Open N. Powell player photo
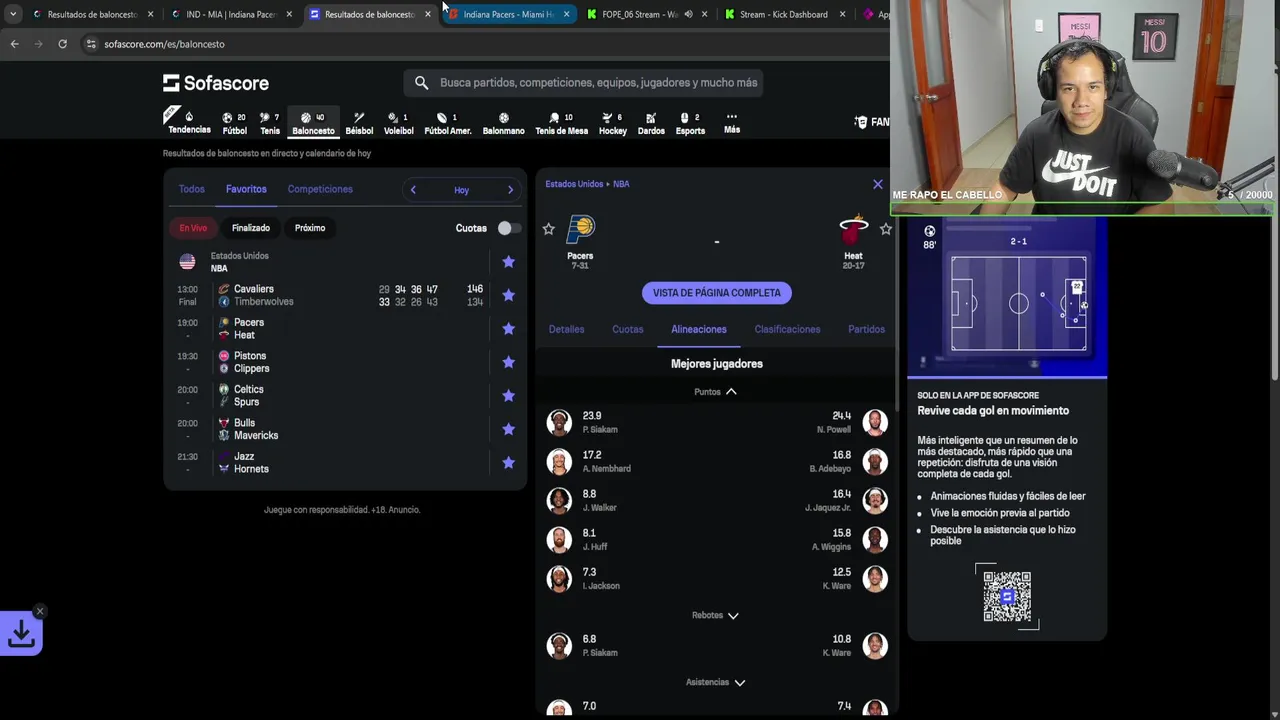The width and height of the screenshot is (1280, 720). (x=875, y=422)
